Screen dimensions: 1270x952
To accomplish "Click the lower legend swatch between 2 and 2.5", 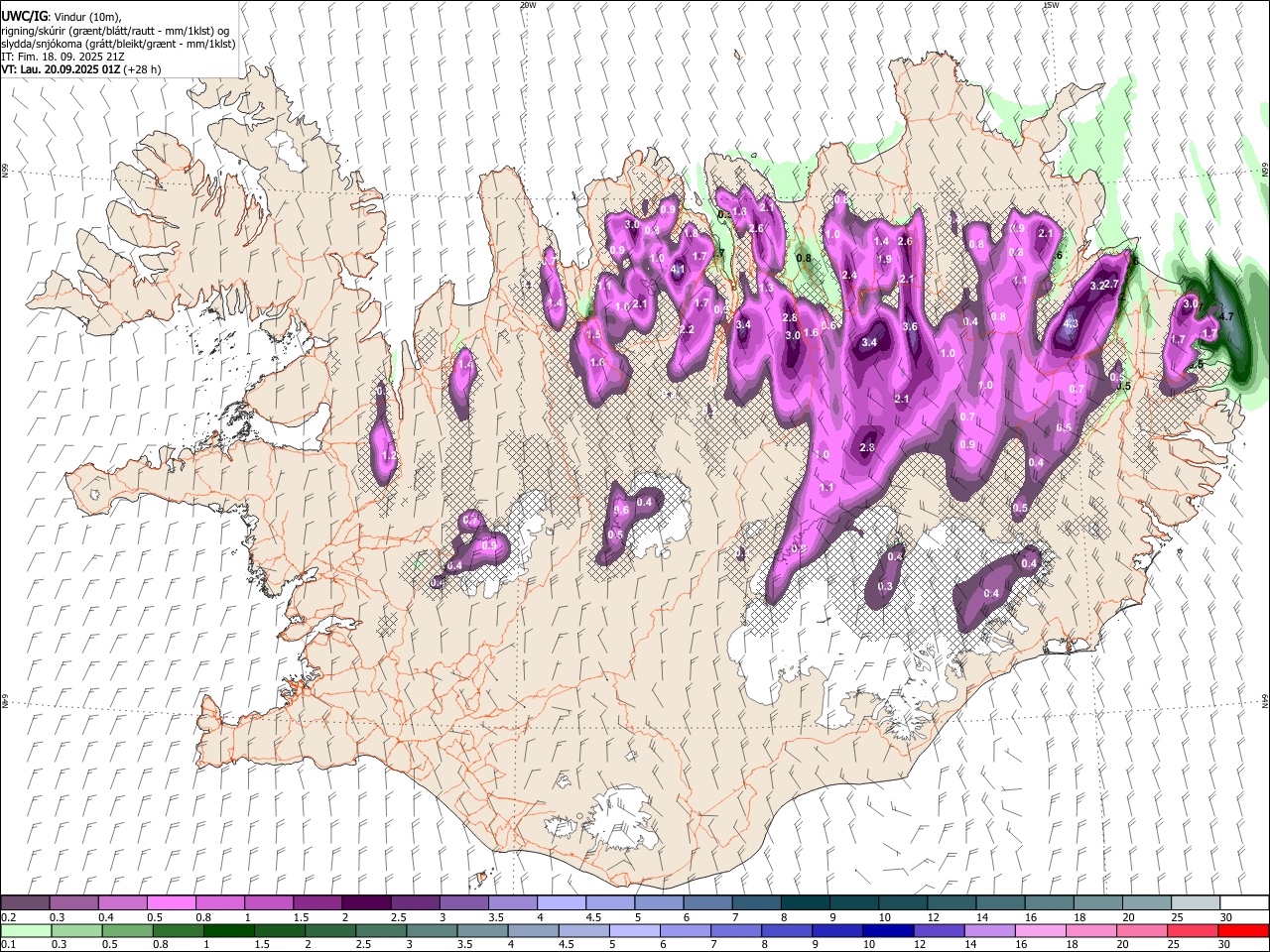I will pos(330,930).
